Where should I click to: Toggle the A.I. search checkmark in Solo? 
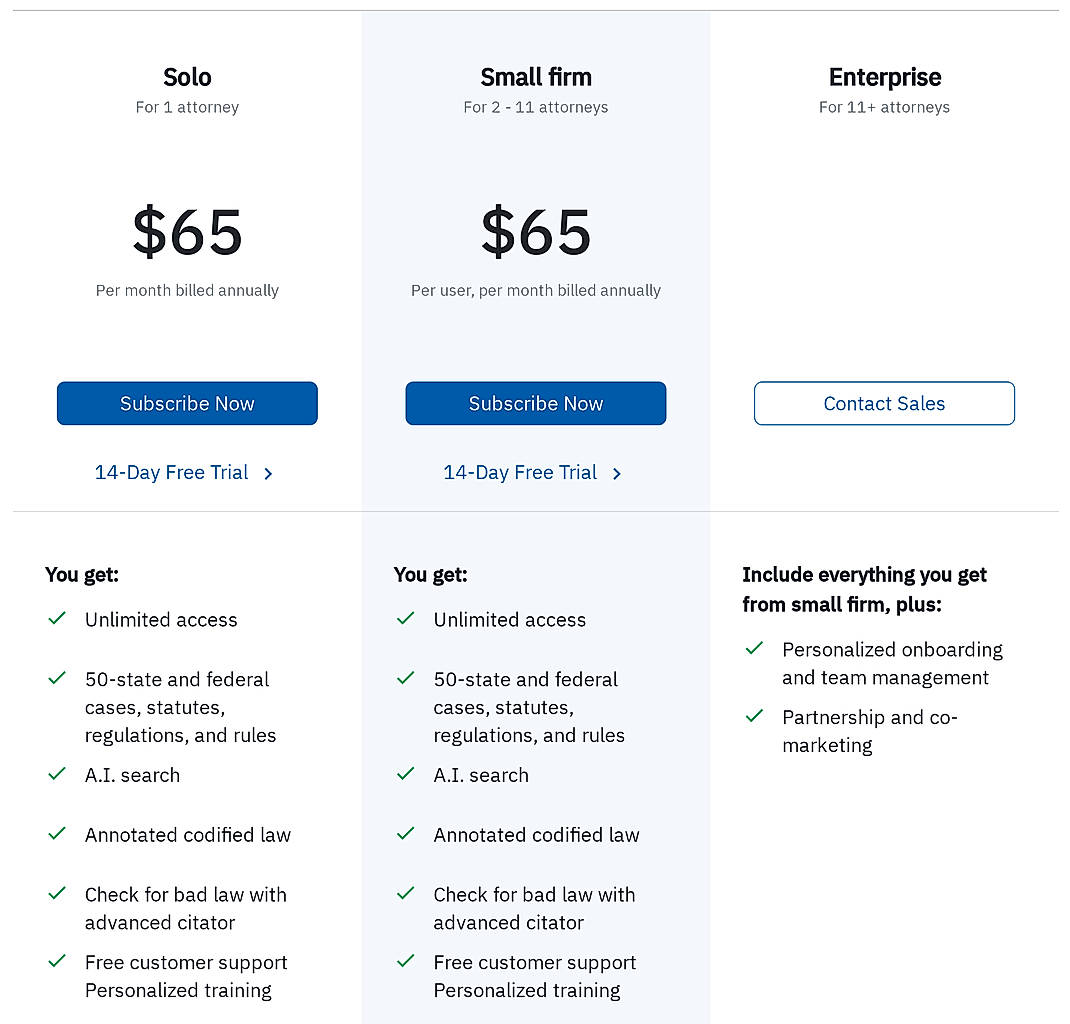tap(57, 774)
